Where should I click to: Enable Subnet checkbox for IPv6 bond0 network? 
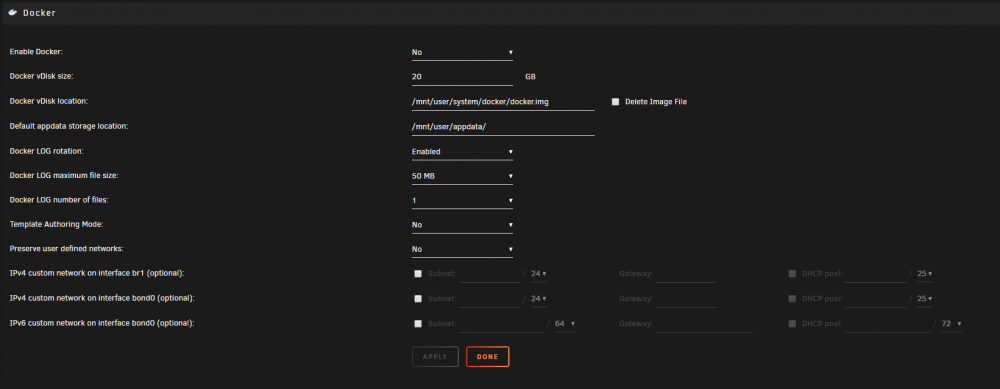pos(418,323)
